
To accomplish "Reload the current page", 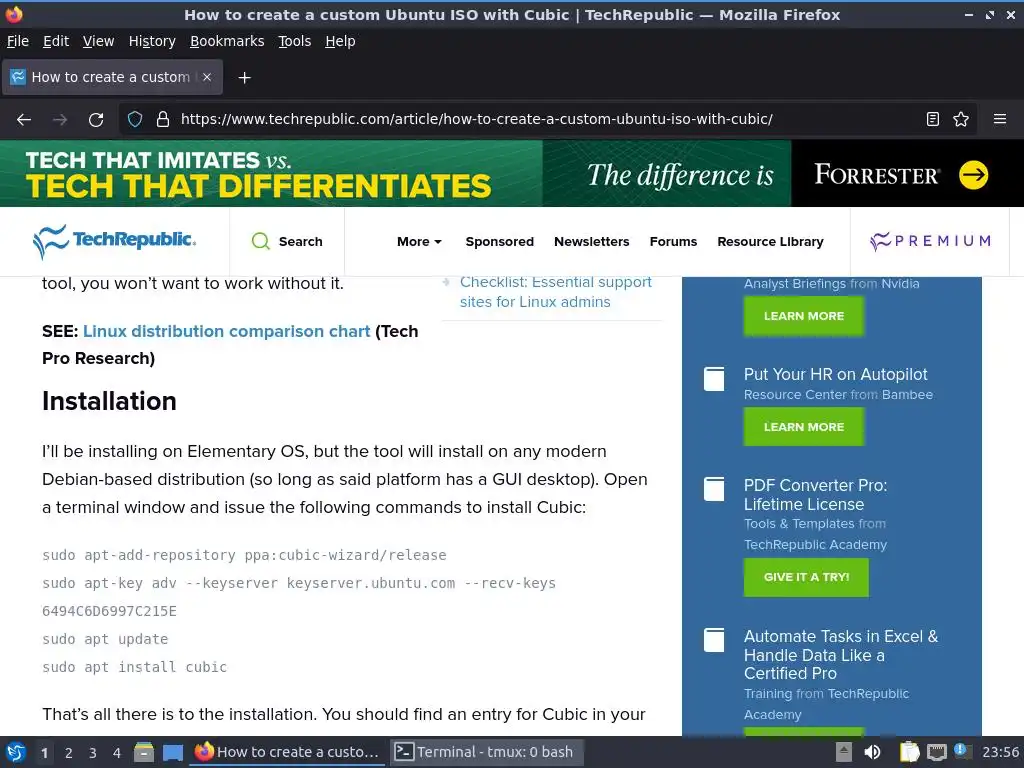I will tap(96, 120).
